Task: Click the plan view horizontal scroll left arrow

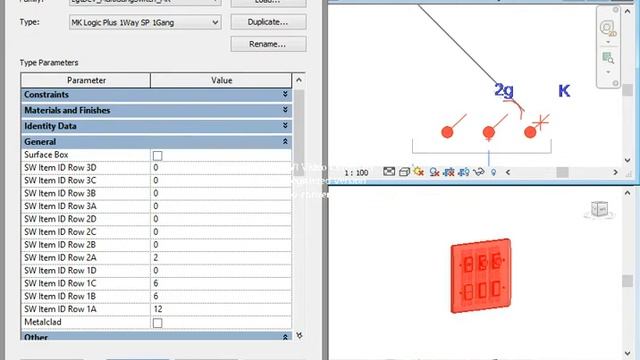Action: pos(508,172)
